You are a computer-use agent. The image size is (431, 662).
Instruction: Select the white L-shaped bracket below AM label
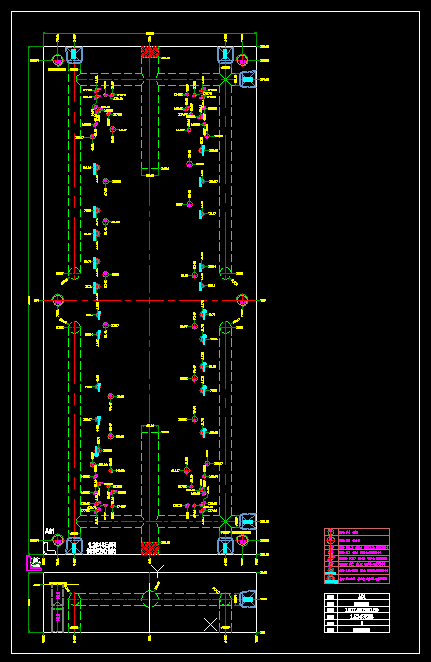pos(50,548)
